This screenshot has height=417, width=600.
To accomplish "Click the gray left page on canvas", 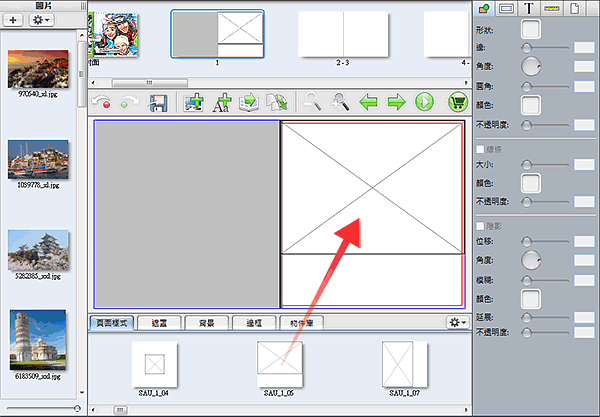I will [187, 214].
